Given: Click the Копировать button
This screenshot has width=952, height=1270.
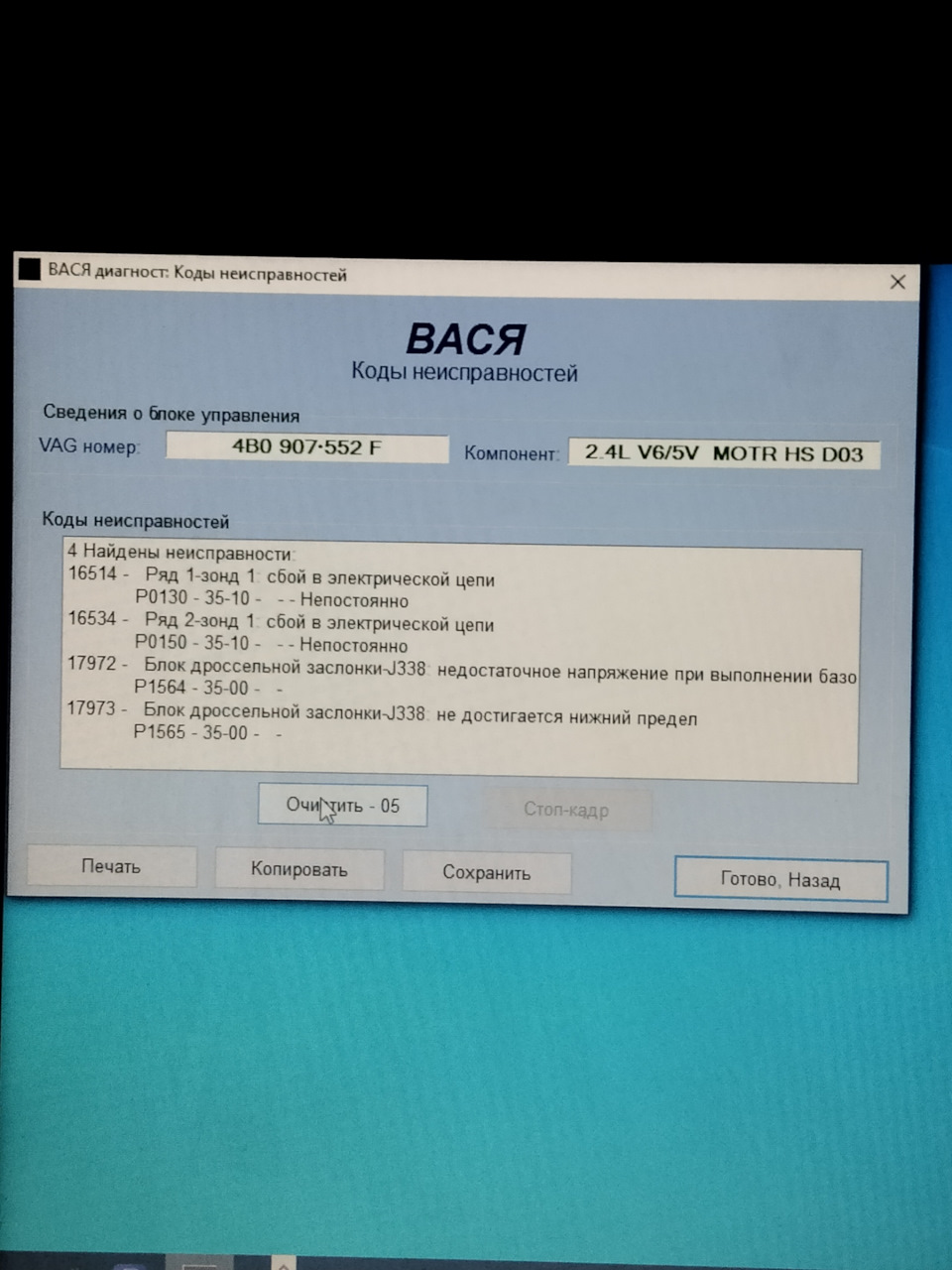Looking at the screenshot, I should [299, 869].
